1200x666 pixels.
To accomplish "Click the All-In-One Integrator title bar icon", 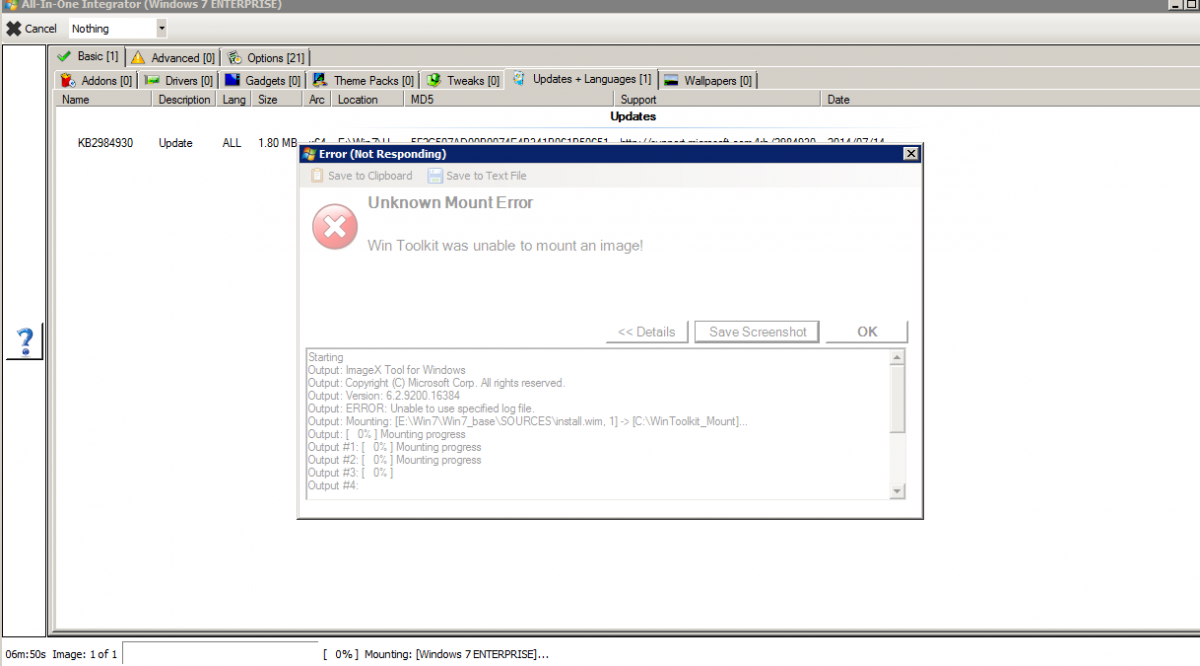I will pyautogui.click(x=9, y=5).
